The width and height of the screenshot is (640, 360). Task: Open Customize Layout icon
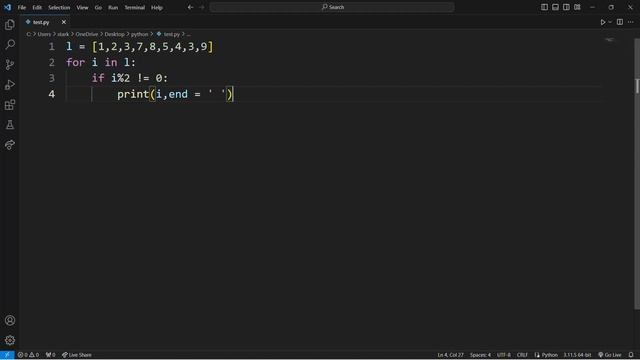click(577, 7)
